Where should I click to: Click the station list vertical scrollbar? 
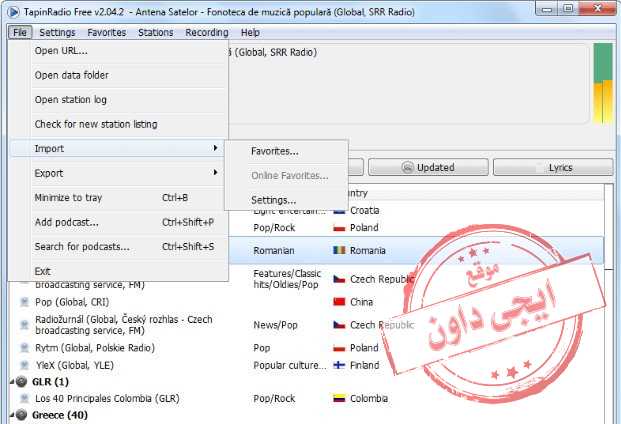pos(610,304)
